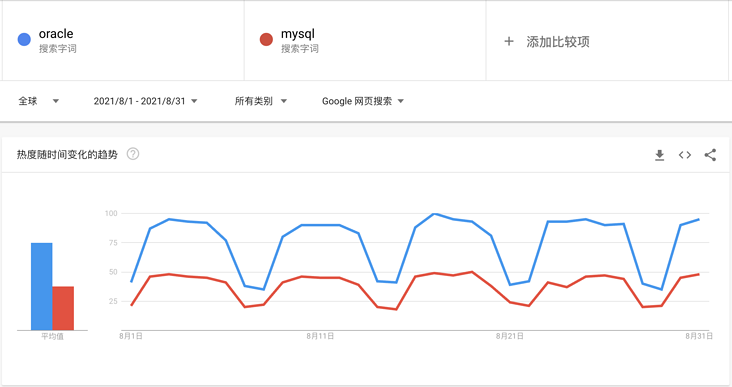
Task: Click the red mysql color dot
Action: point(266,39)
